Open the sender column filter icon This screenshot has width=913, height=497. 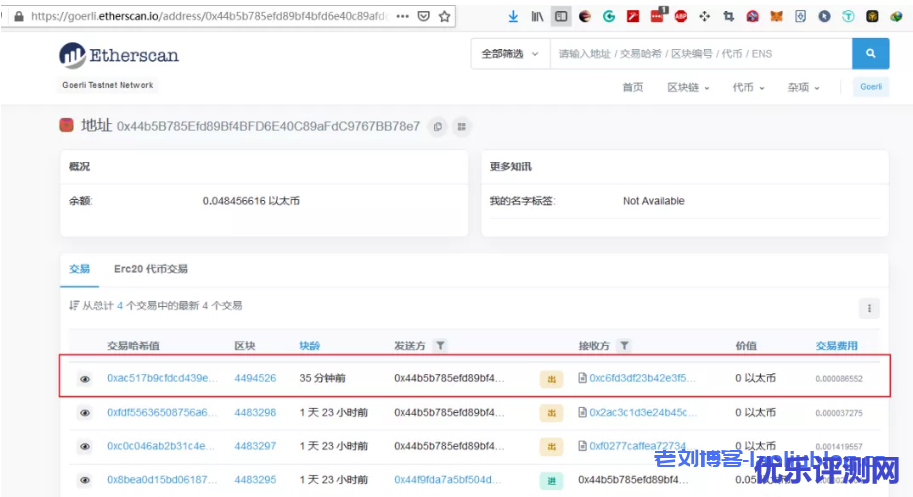(440, 346)
